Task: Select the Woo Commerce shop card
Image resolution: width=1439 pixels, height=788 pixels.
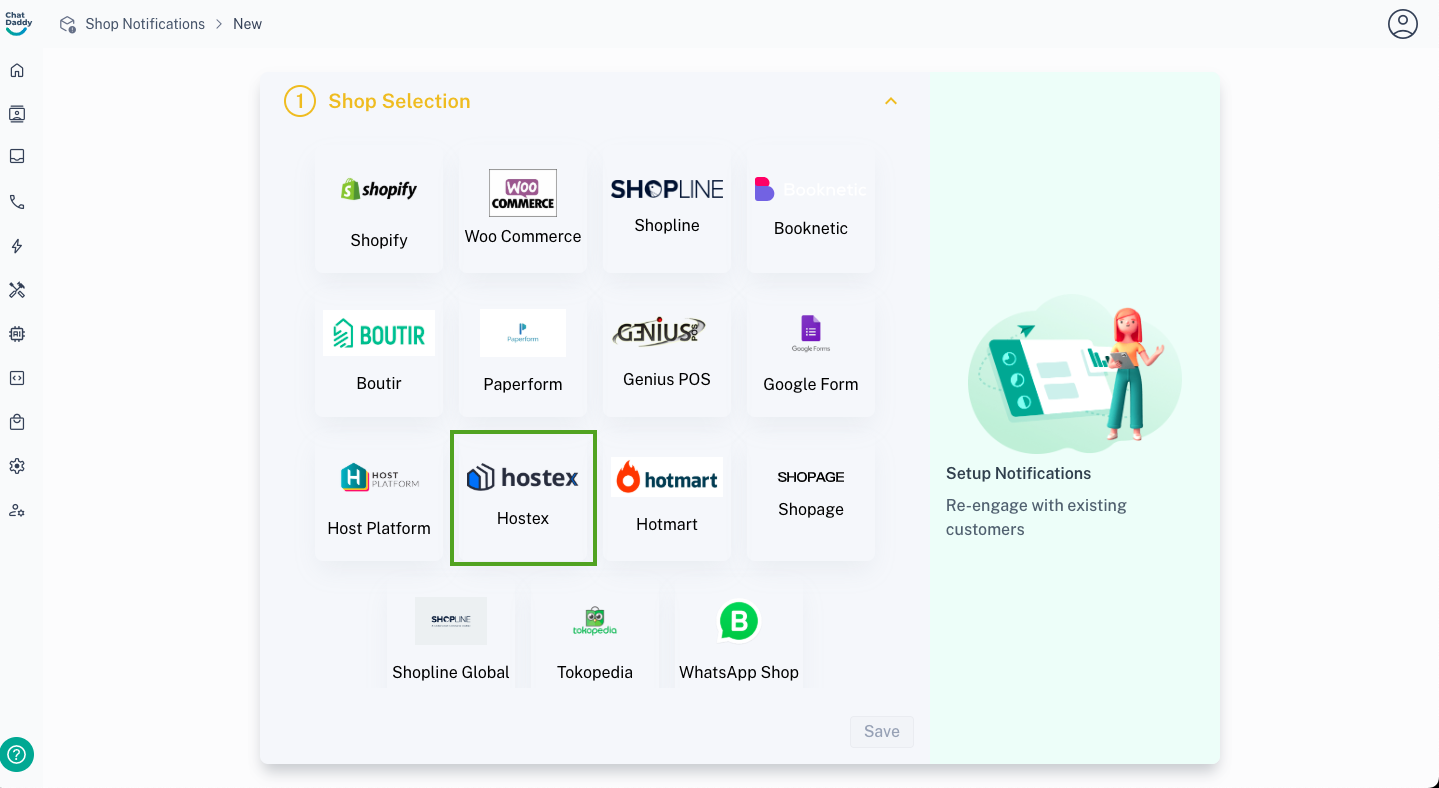Action: (523, 211)
